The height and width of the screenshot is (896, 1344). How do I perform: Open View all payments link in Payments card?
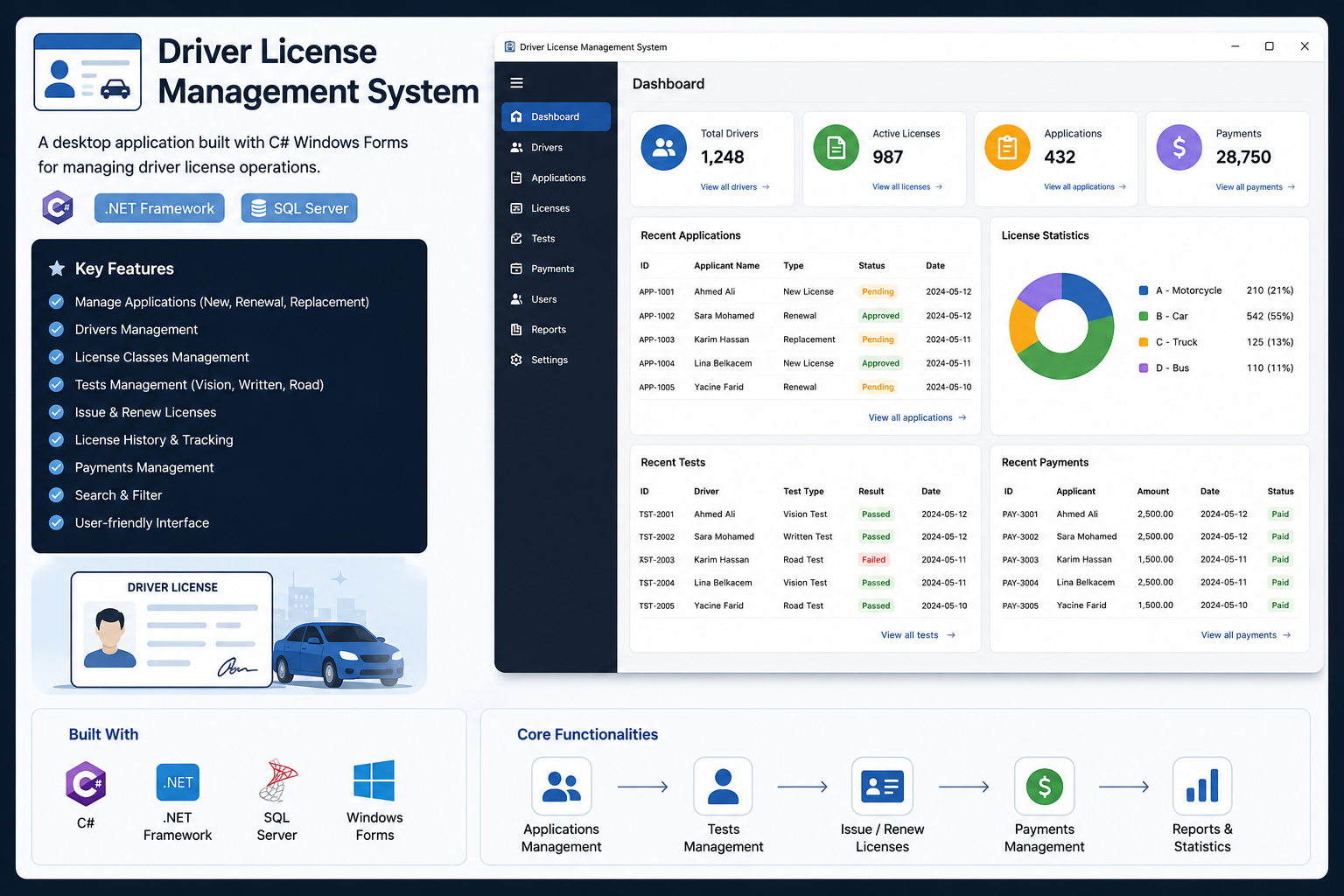(1256, 187)
